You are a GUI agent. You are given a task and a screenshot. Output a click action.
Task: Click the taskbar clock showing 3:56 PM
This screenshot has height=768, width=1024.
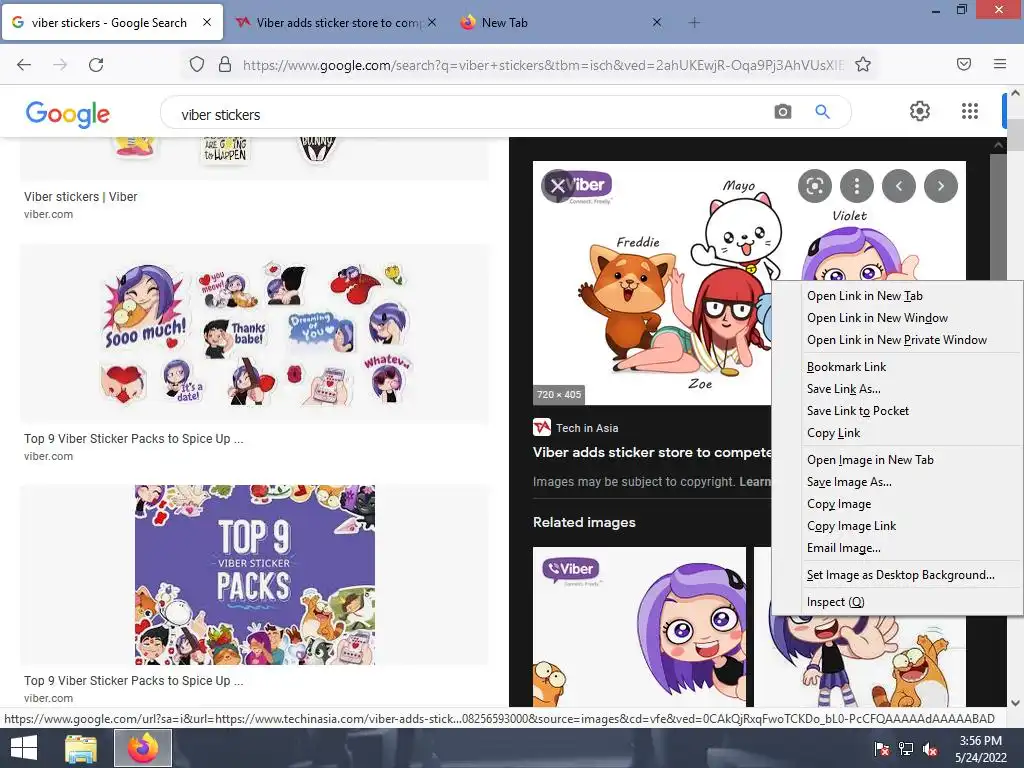click(x=980, y=748)
